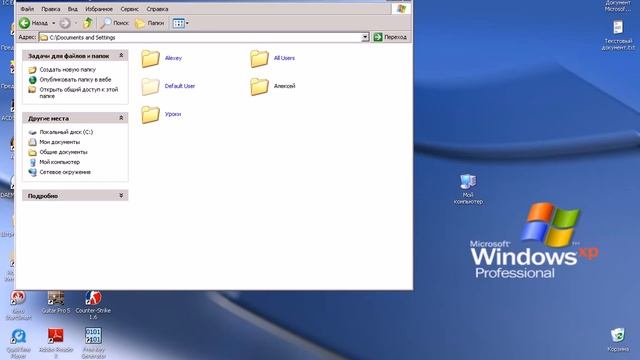Open the address bar dropdown arrow
The width and height of the screenshot is (640, 360).
coord(365,37)
